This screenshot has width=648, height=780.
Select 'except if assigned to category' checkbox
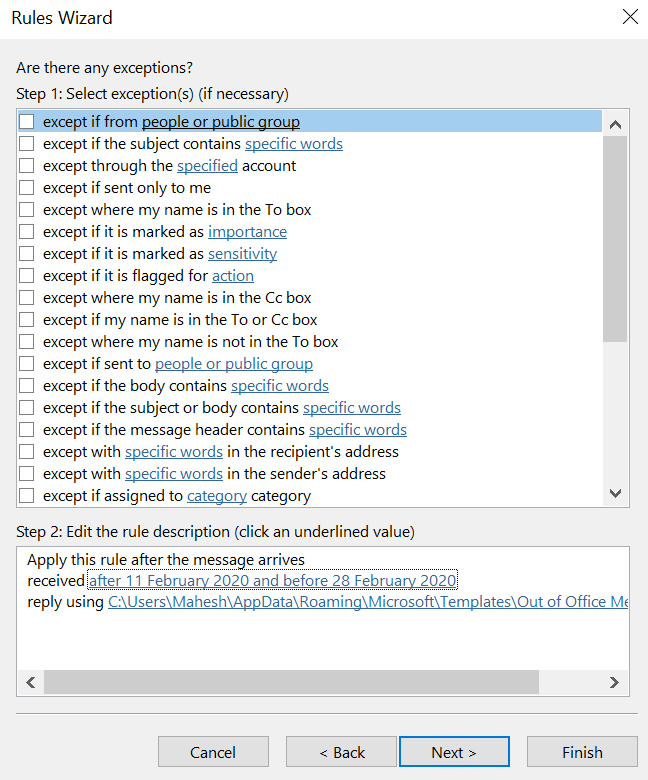(27, 496)
